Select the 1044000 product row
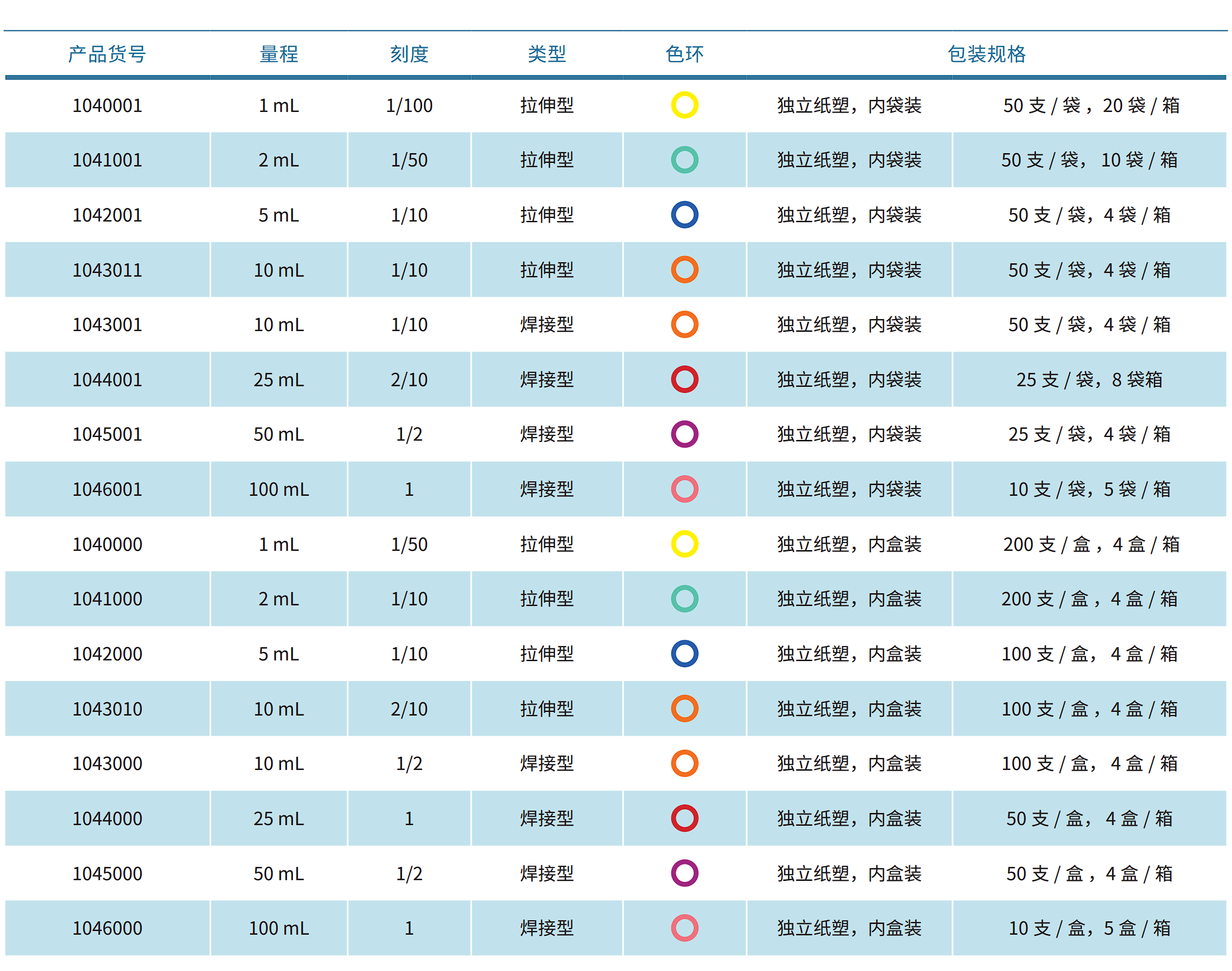1232x971 pixels. pos(107,818)
